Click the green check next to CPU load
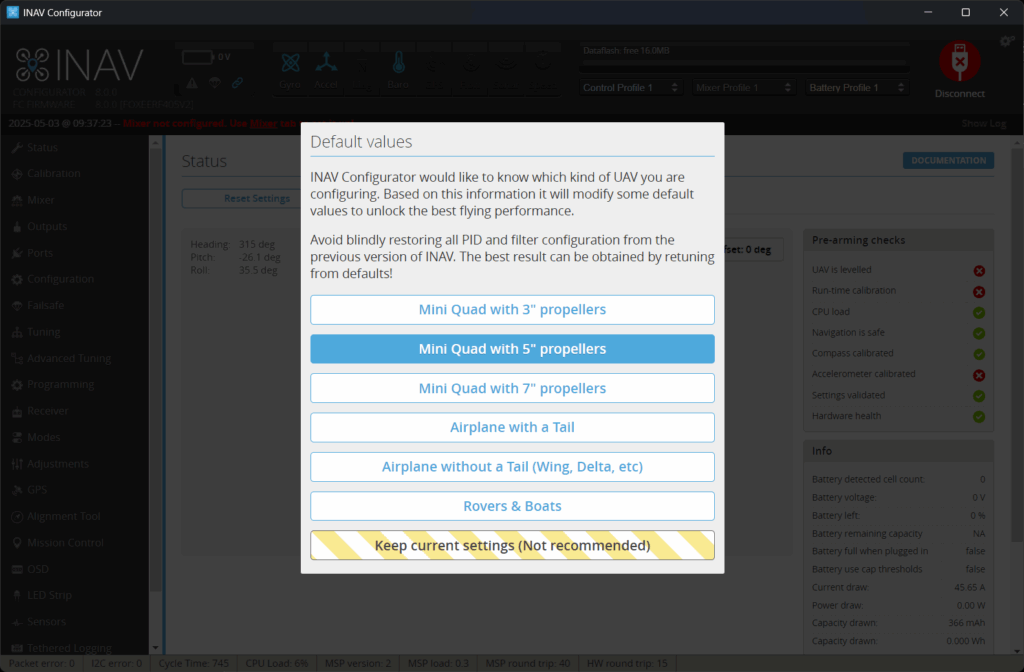Screen dimensions: 1024x672 979,313
